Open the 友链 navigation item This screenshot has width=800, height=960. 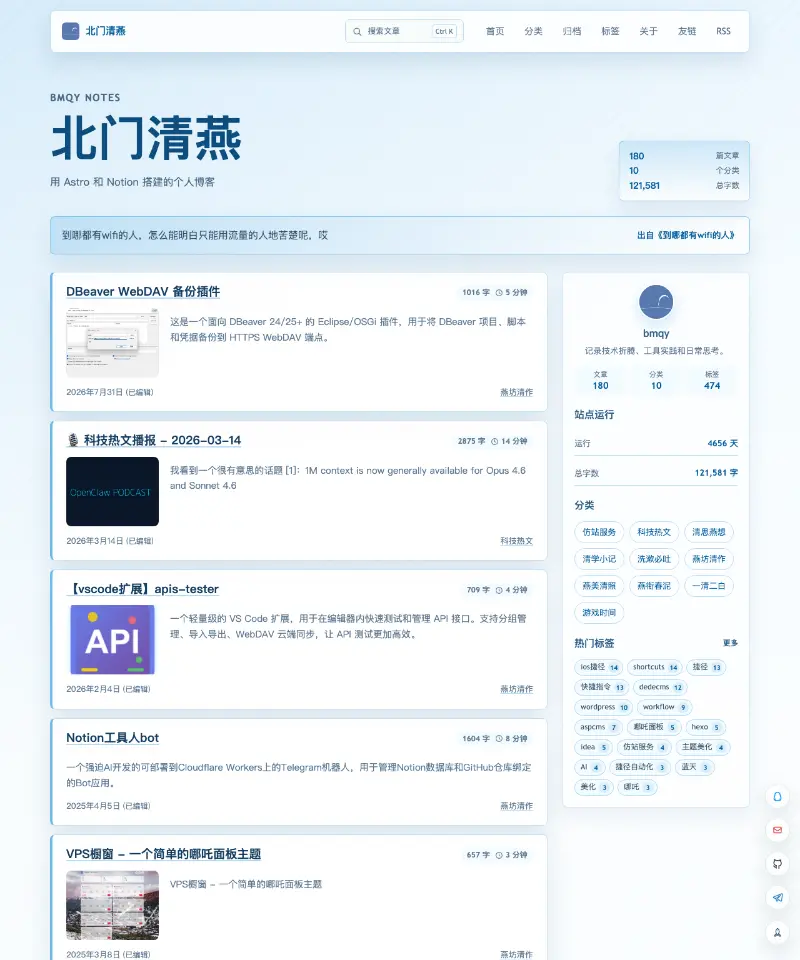[687, 31]
